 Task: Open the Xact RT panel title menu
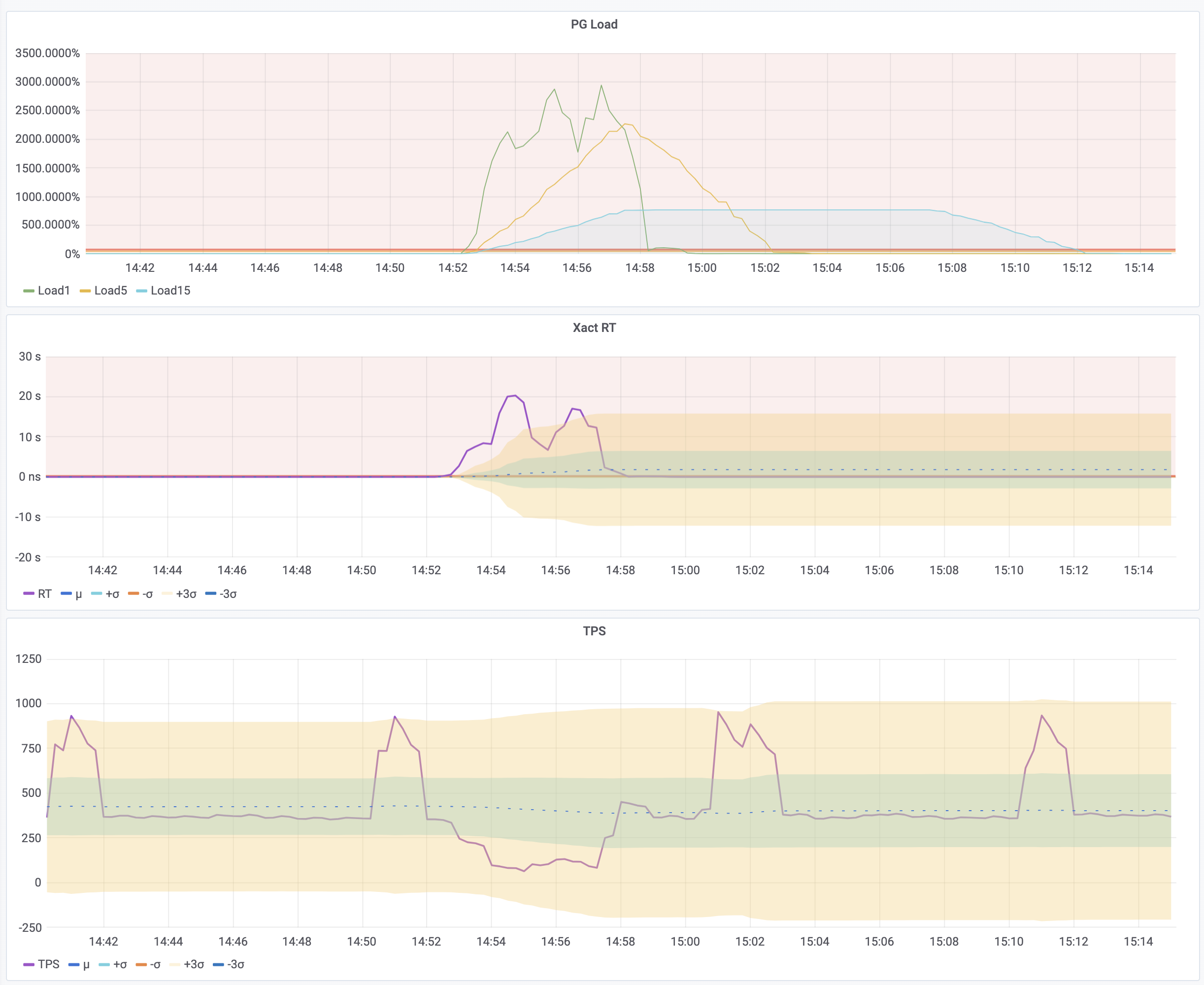(594, 328)
